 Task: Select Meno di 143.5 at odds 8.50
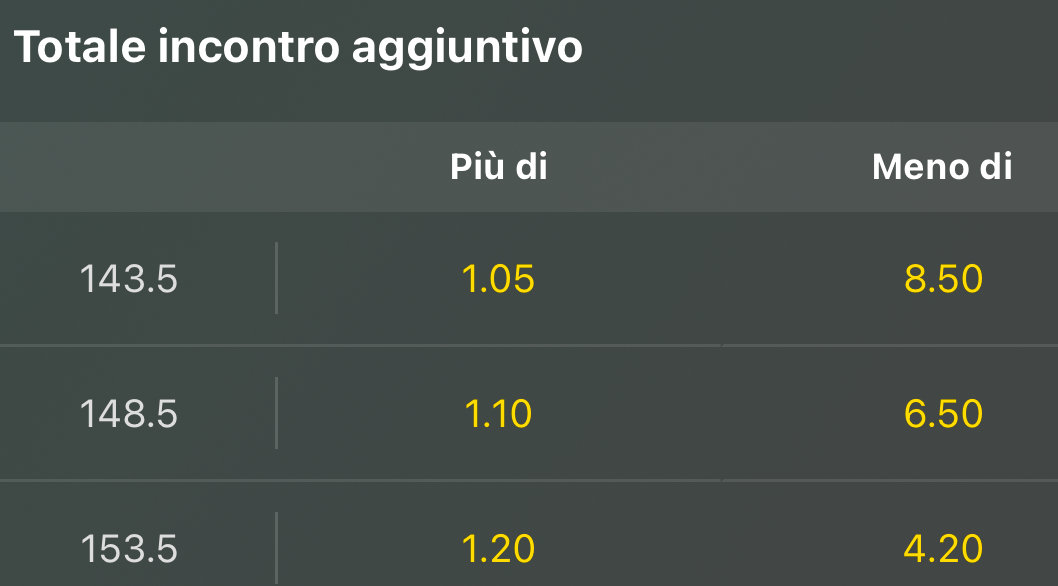point(943,279)
